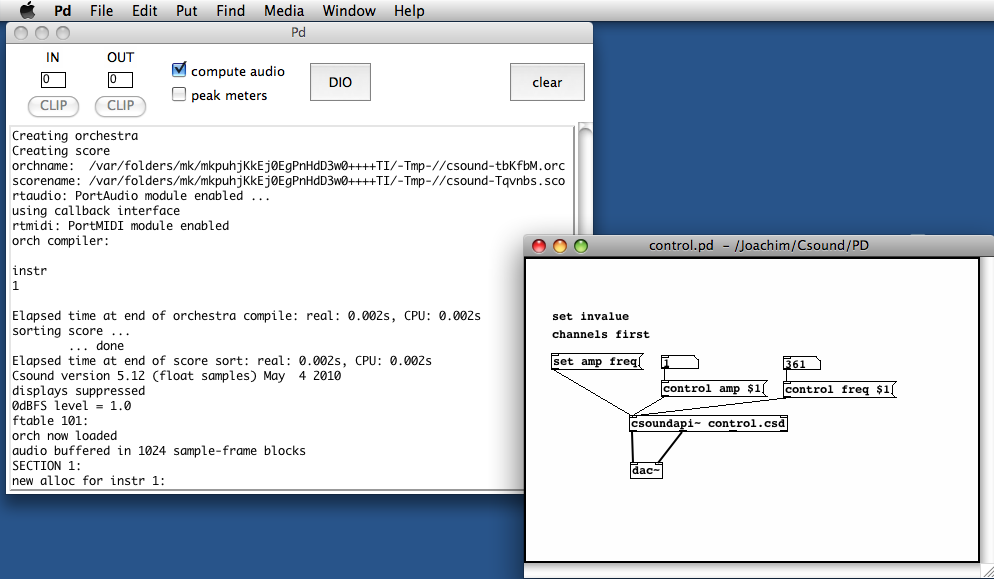Click the OUT level number field
994x579 pixels.
click(x=120, y=79)
